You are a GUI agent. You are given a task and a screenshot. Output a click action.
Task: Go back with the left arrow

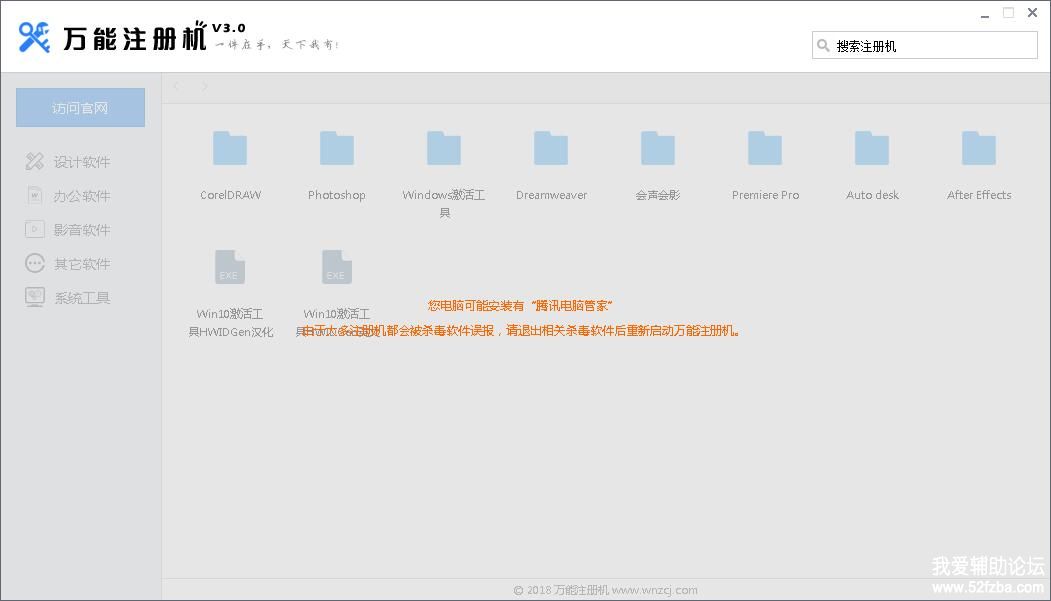tap(176, 86)
